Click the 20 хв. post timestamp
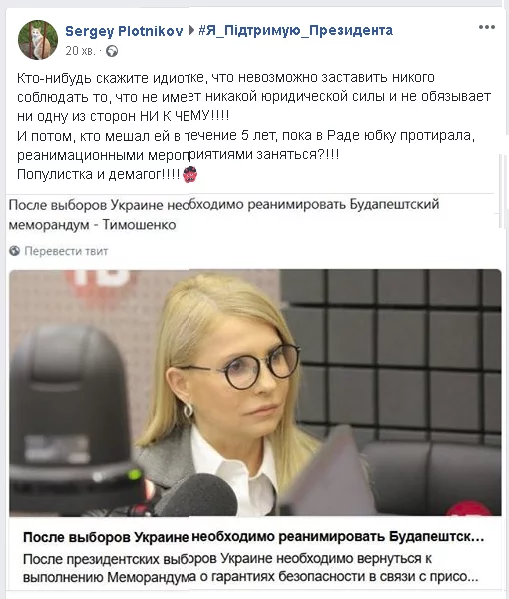The image size is (509, 599). coord(81,51)
